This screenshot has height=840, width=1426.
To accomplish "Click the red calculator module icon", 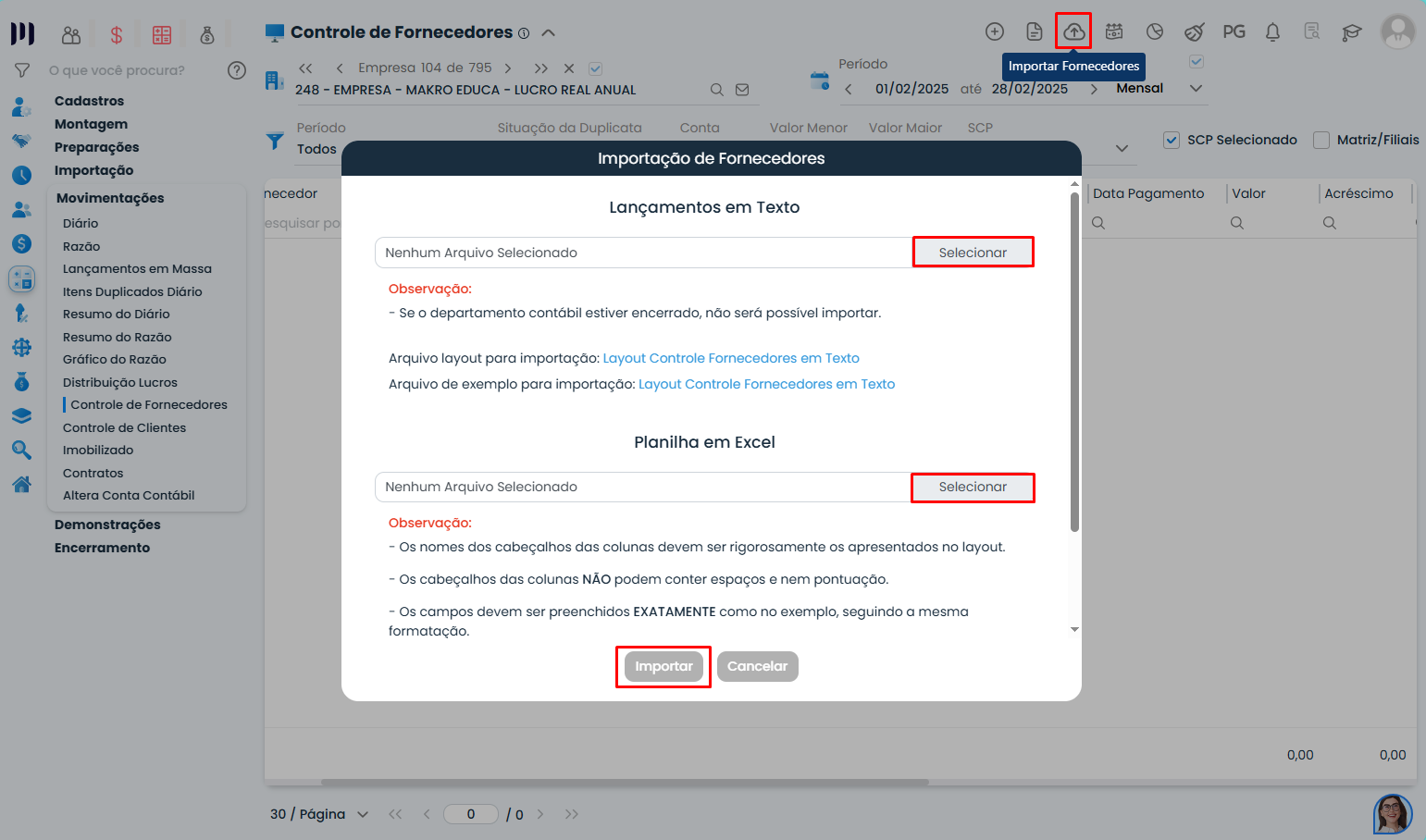I will point(162,35).
